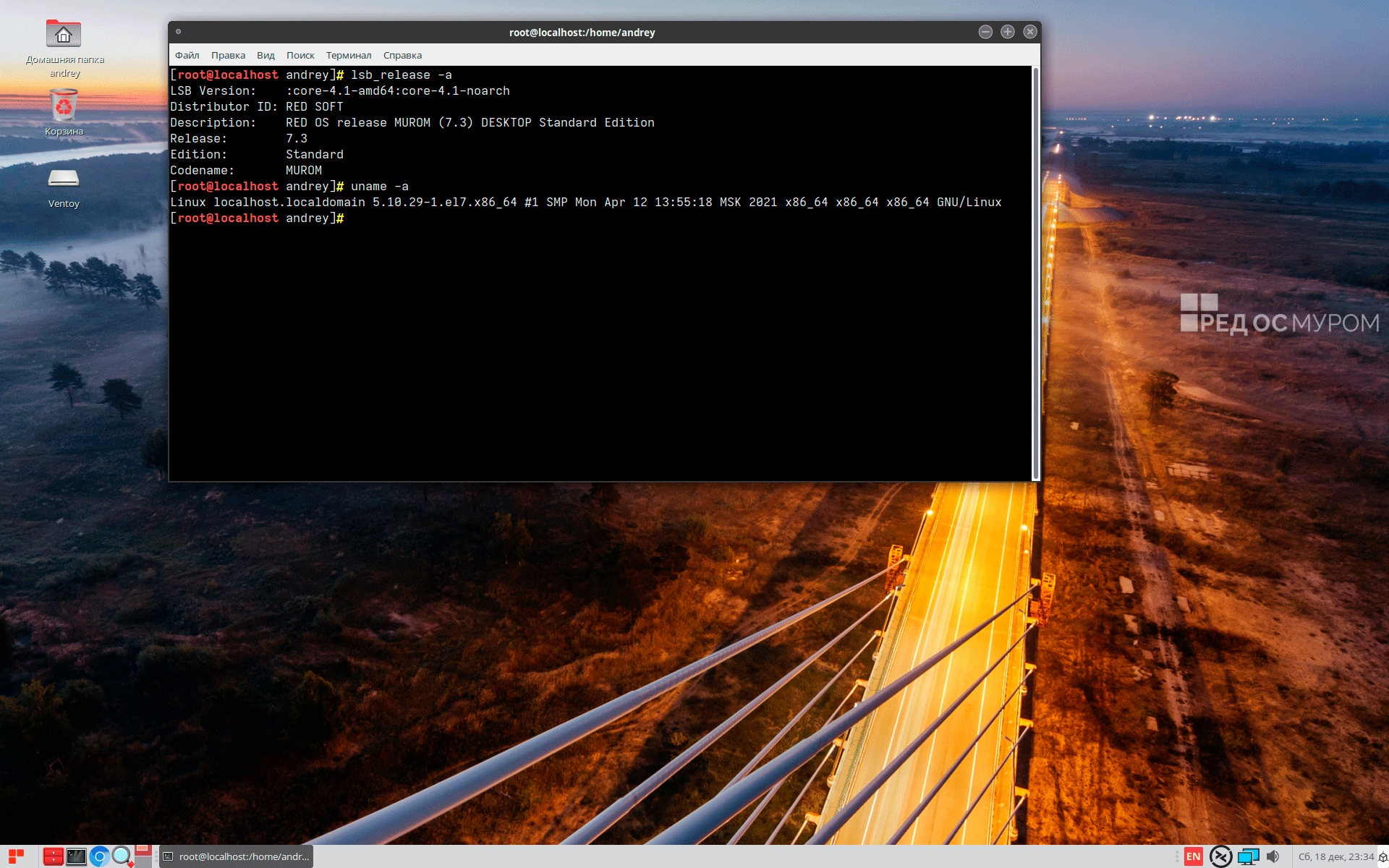
Task: Click the volume speaker tray icon
Action: [x=1273, y=856]
